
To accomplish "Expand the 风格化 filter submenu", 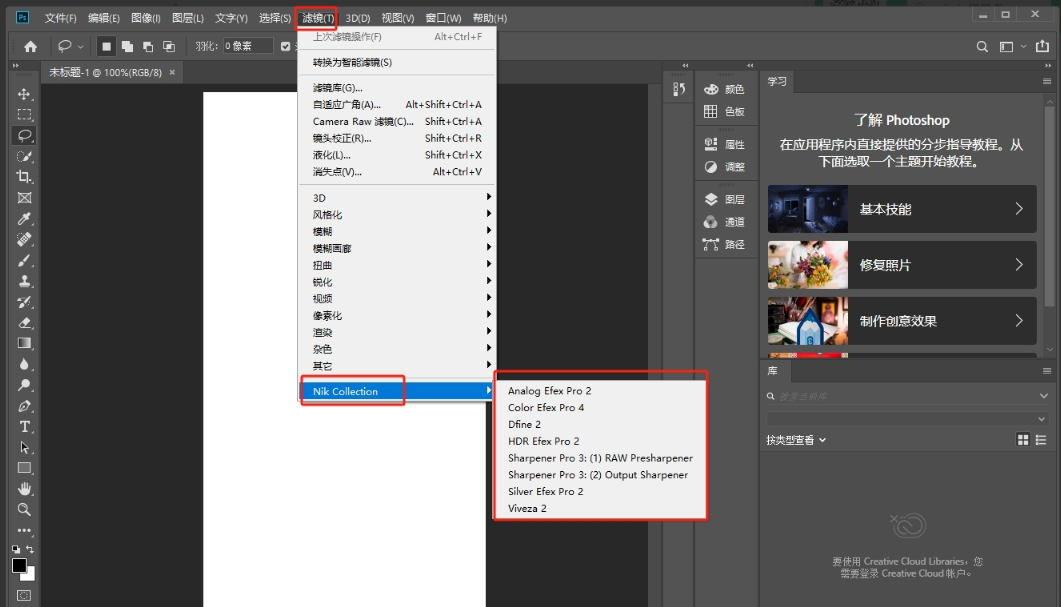I will [397, 215].
